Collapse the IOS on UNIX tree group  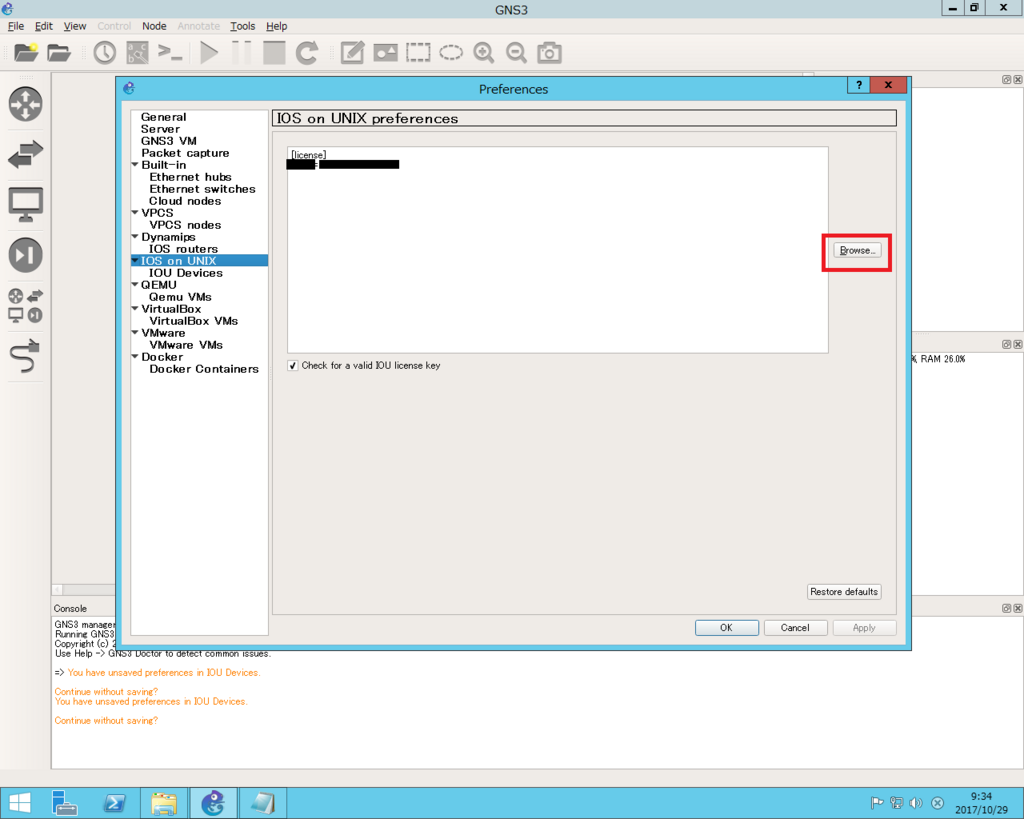pos(135,261)
